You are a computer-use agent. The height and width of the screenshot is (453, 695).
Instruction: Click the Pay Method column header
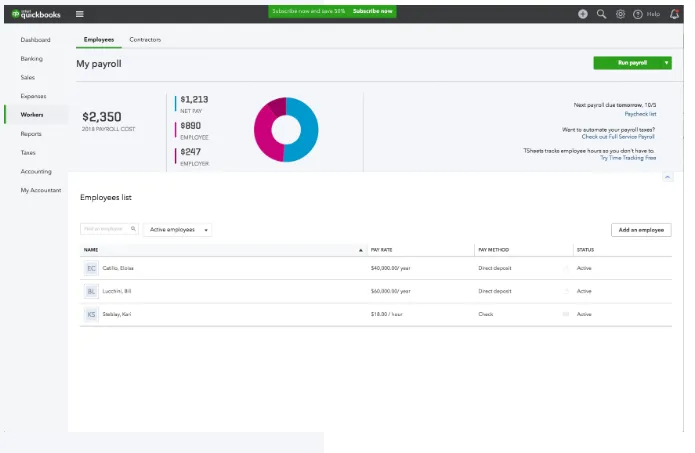493,250
